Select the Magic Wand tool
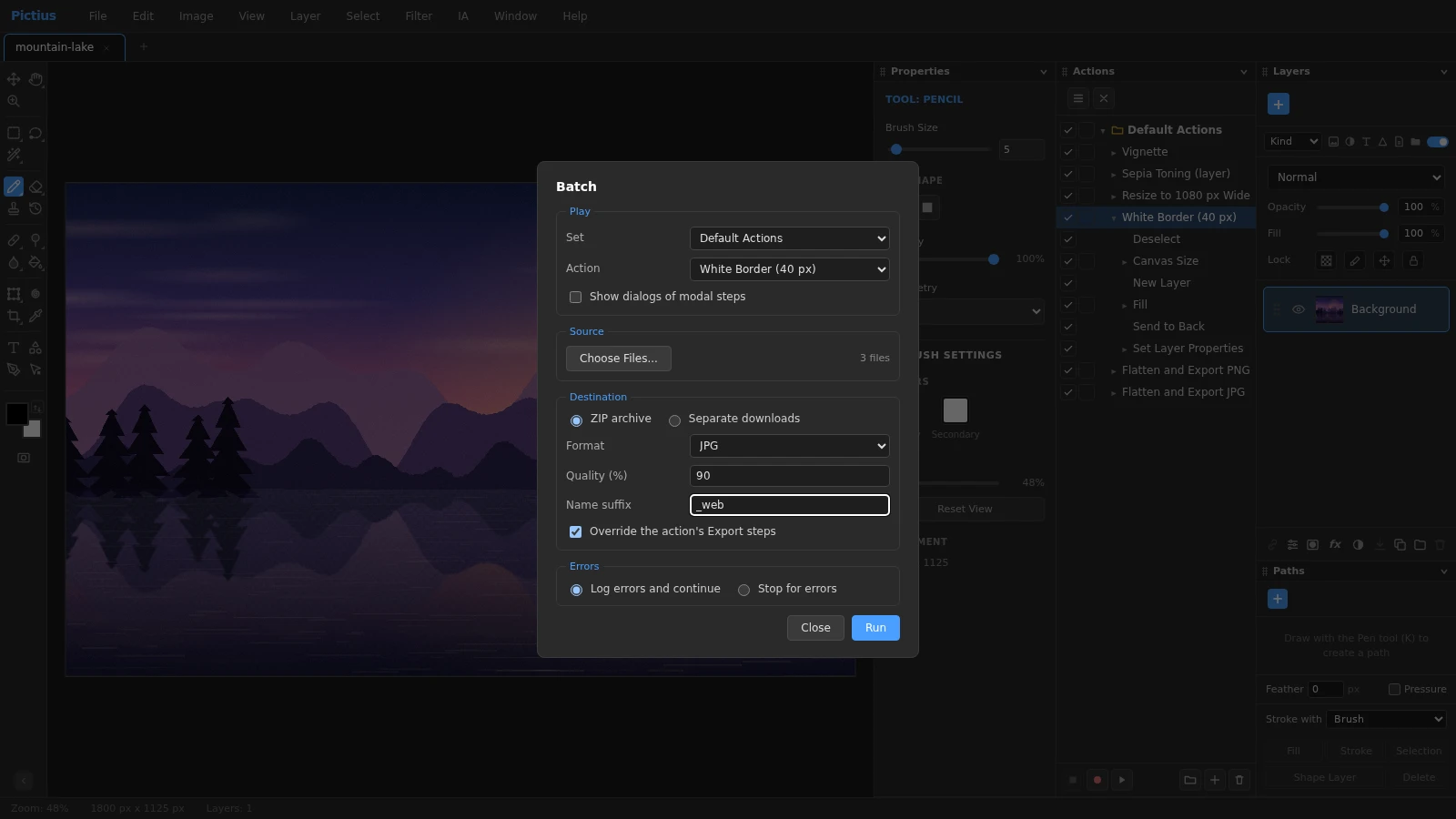The height and width of the screenshot is (819, 1456). pos(14,155)
